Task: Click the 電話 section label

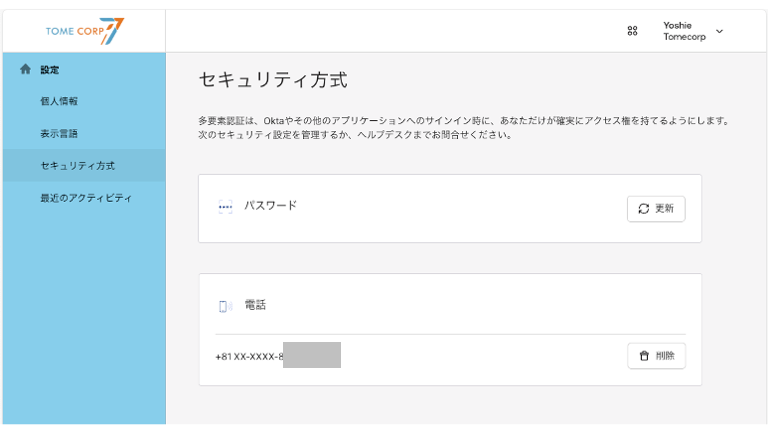Action: pyautogui.click(x=255, y=305)
